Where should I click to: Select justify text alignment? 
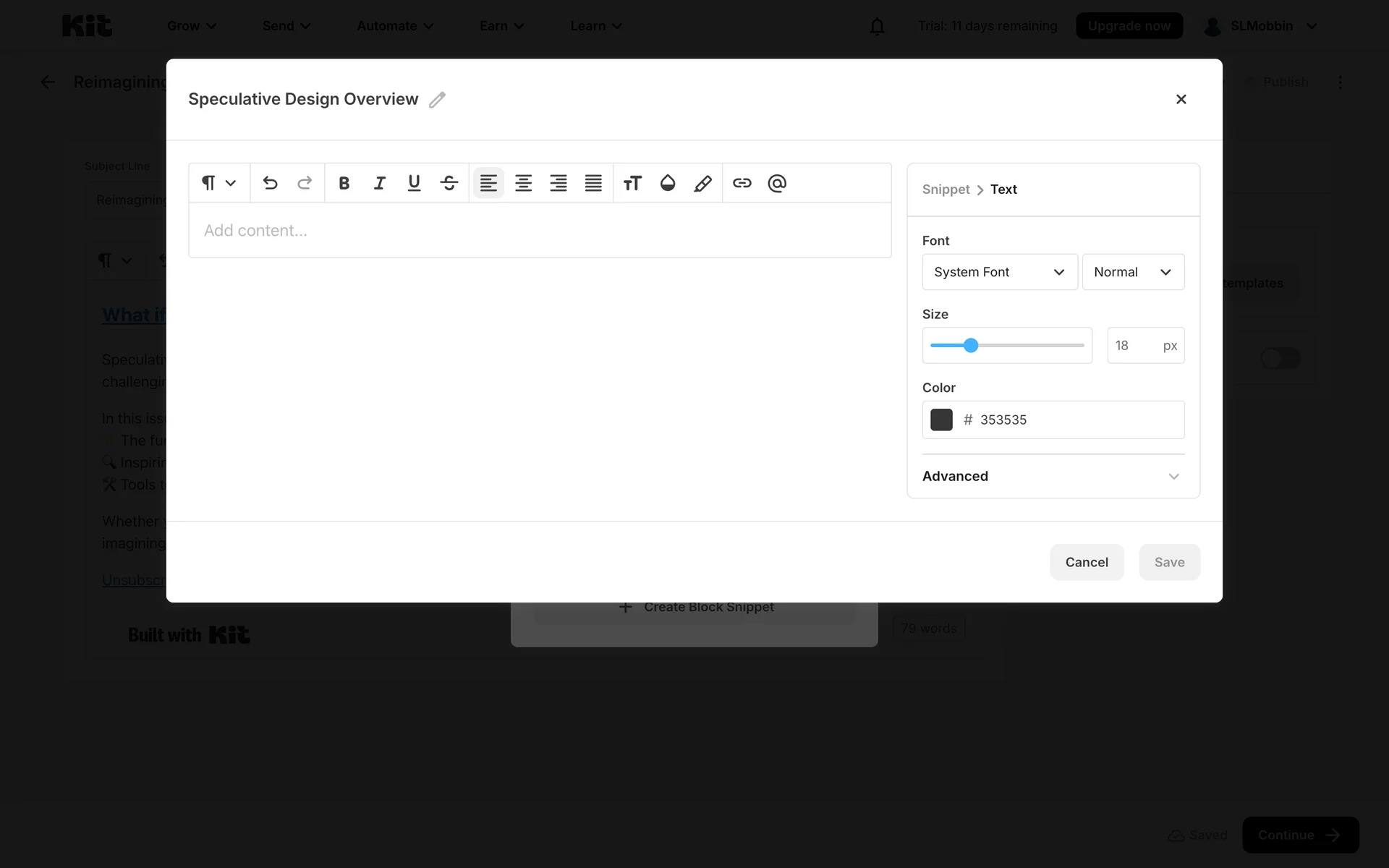coord(593,183)
